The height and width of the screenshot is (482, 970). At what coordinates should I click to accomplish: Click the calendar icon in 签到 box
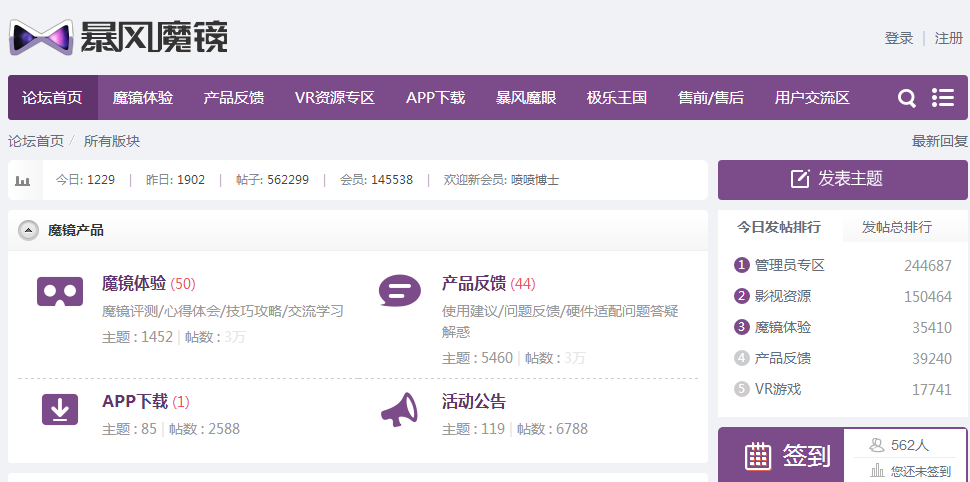tap(757, 457)
